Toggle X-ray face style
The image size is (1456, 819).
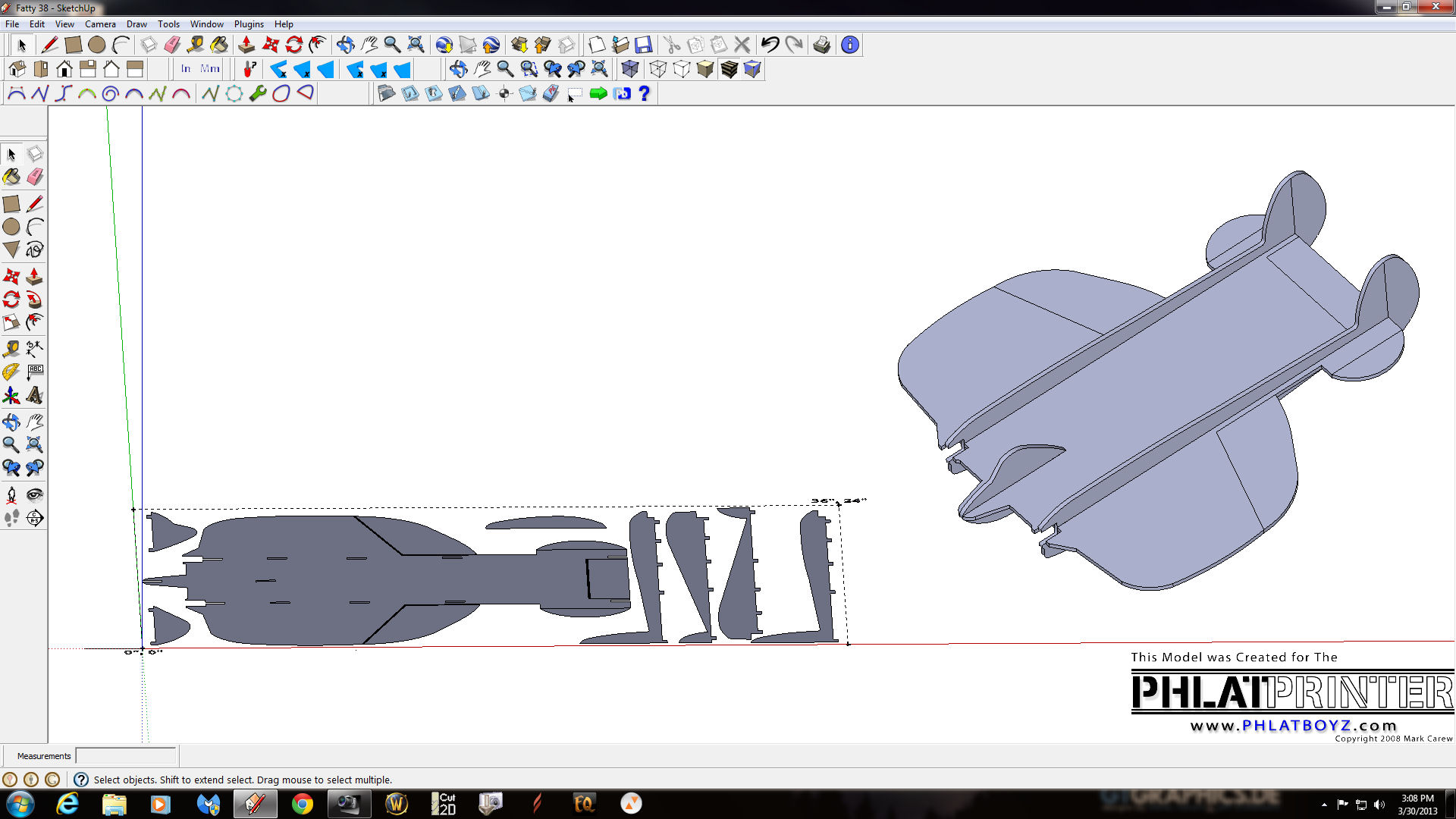629,69
